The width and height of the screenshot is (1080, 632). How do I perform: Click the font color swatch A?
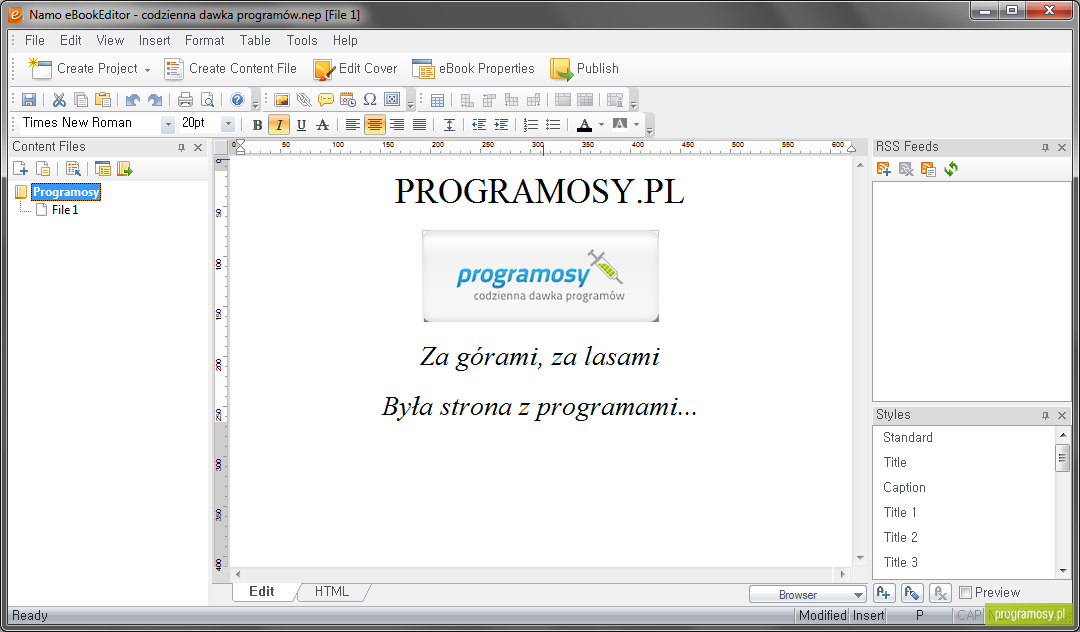click(x=584, y=125)
